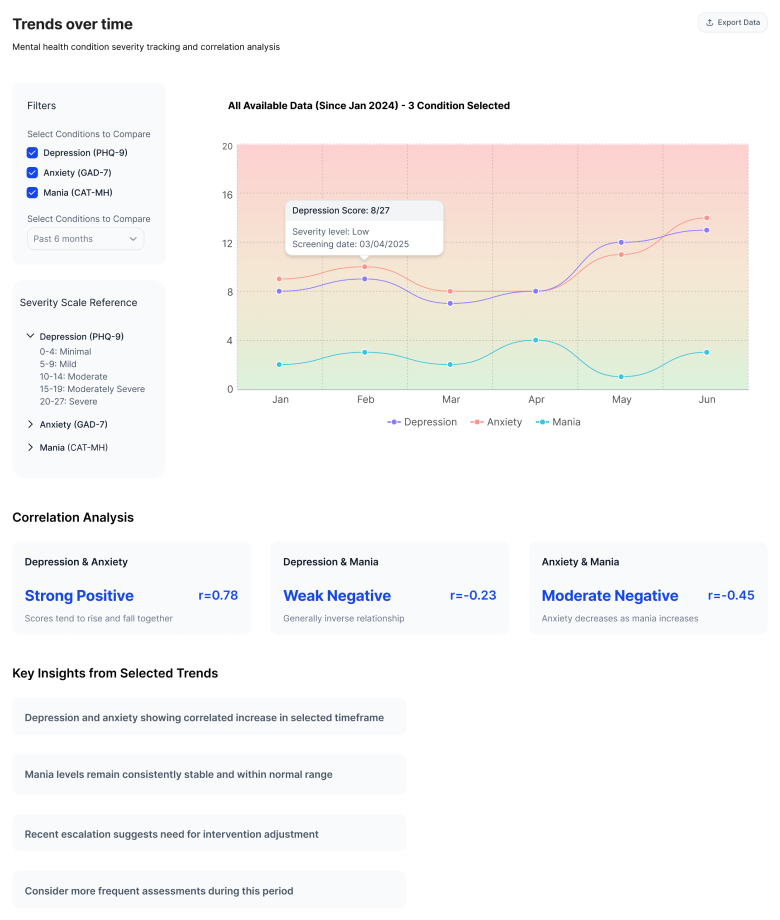
Task: Expand the Anxiety (GAD-7) severity scale
Action: 31,424
